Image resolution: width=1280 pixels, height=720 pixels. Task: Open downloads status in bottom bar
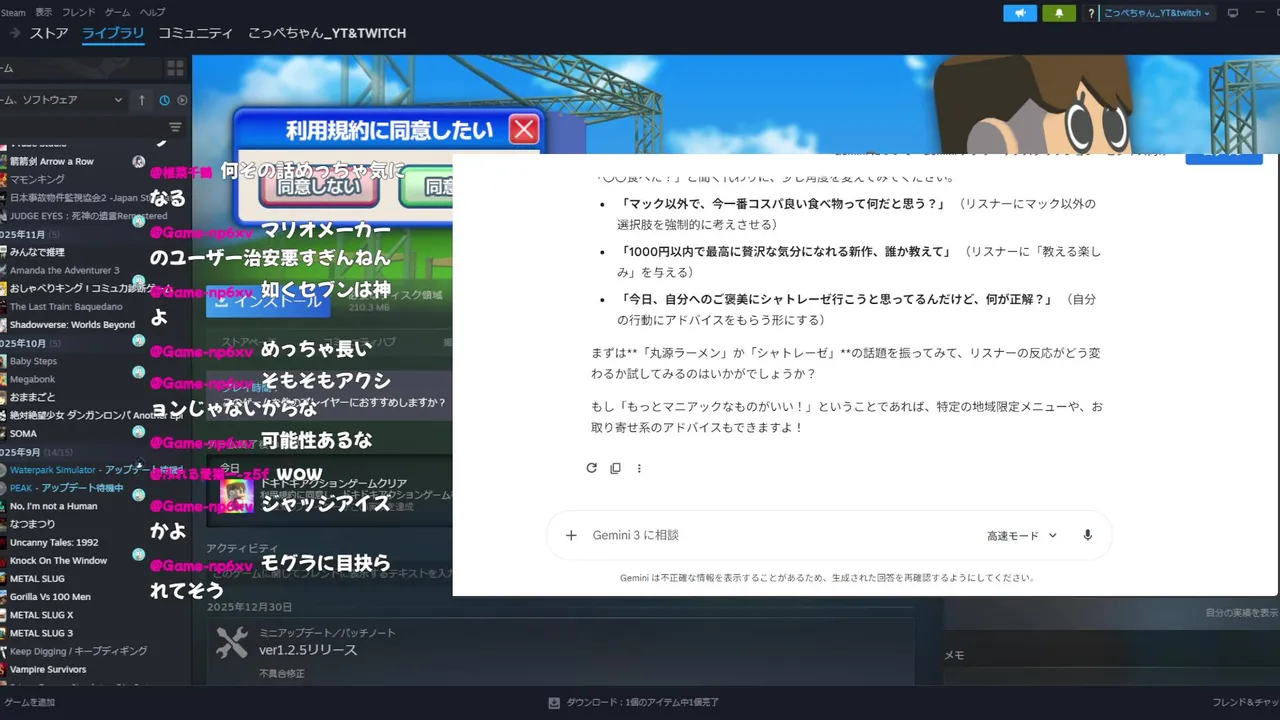click(x=634, y=703)
